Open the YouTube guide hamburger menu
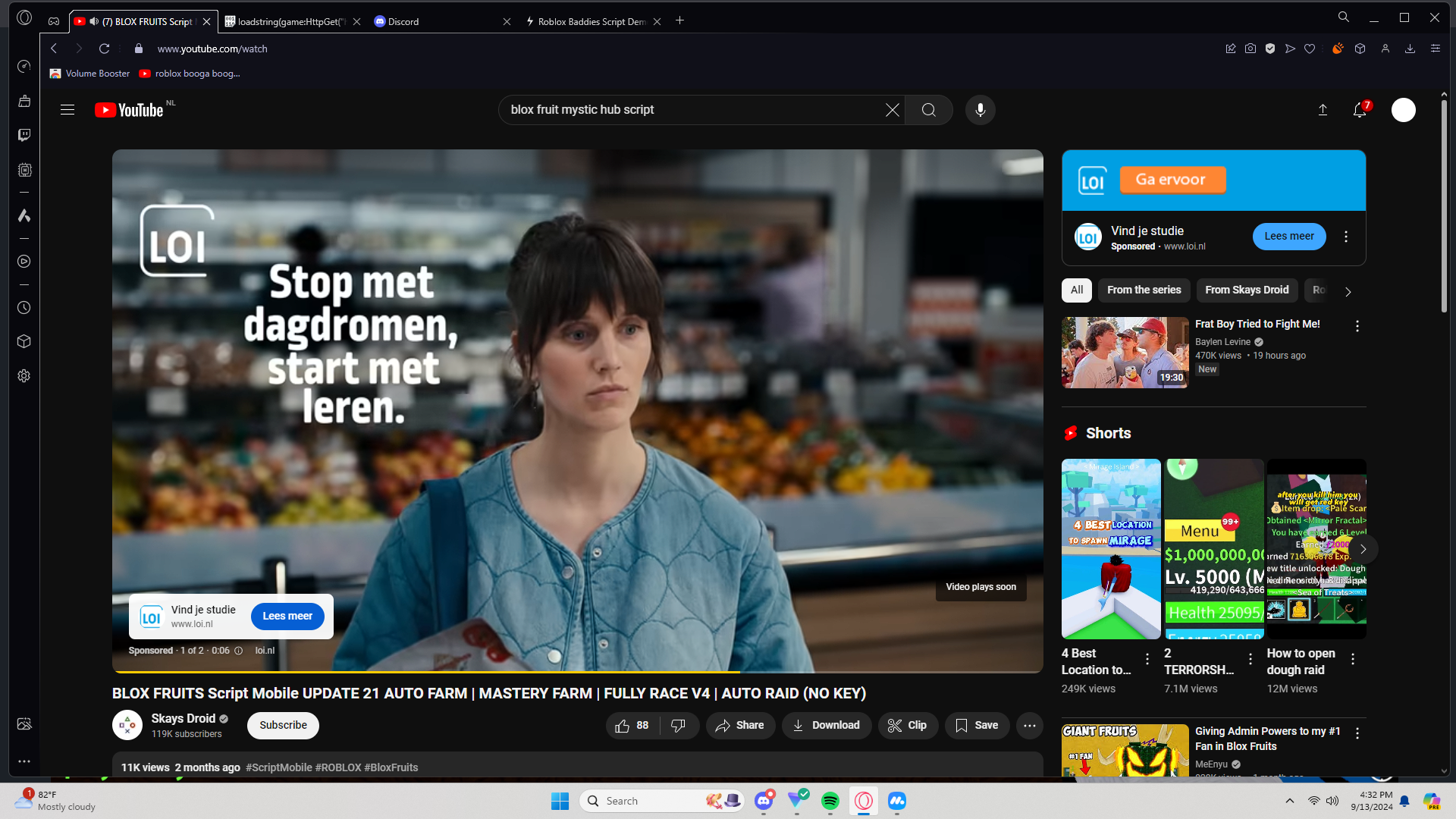 pyautogui.click(x=67, y=110)
